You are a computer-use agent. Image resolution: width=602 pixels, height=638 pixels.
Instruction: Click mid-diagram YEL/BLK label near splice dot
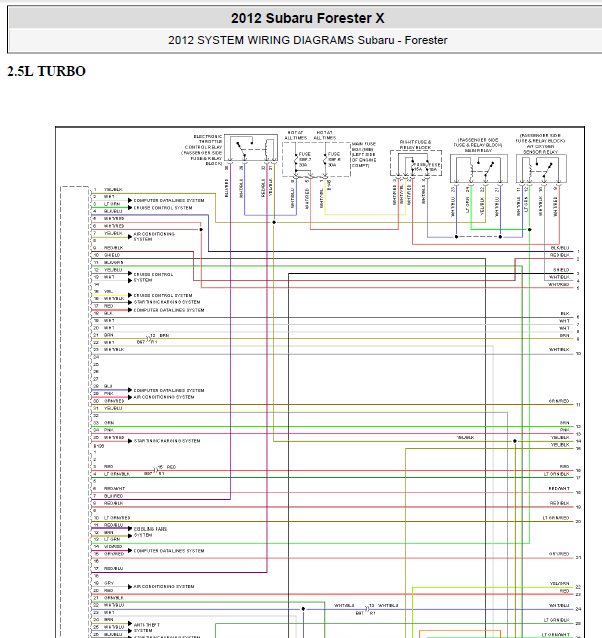(x=465, y=438)
